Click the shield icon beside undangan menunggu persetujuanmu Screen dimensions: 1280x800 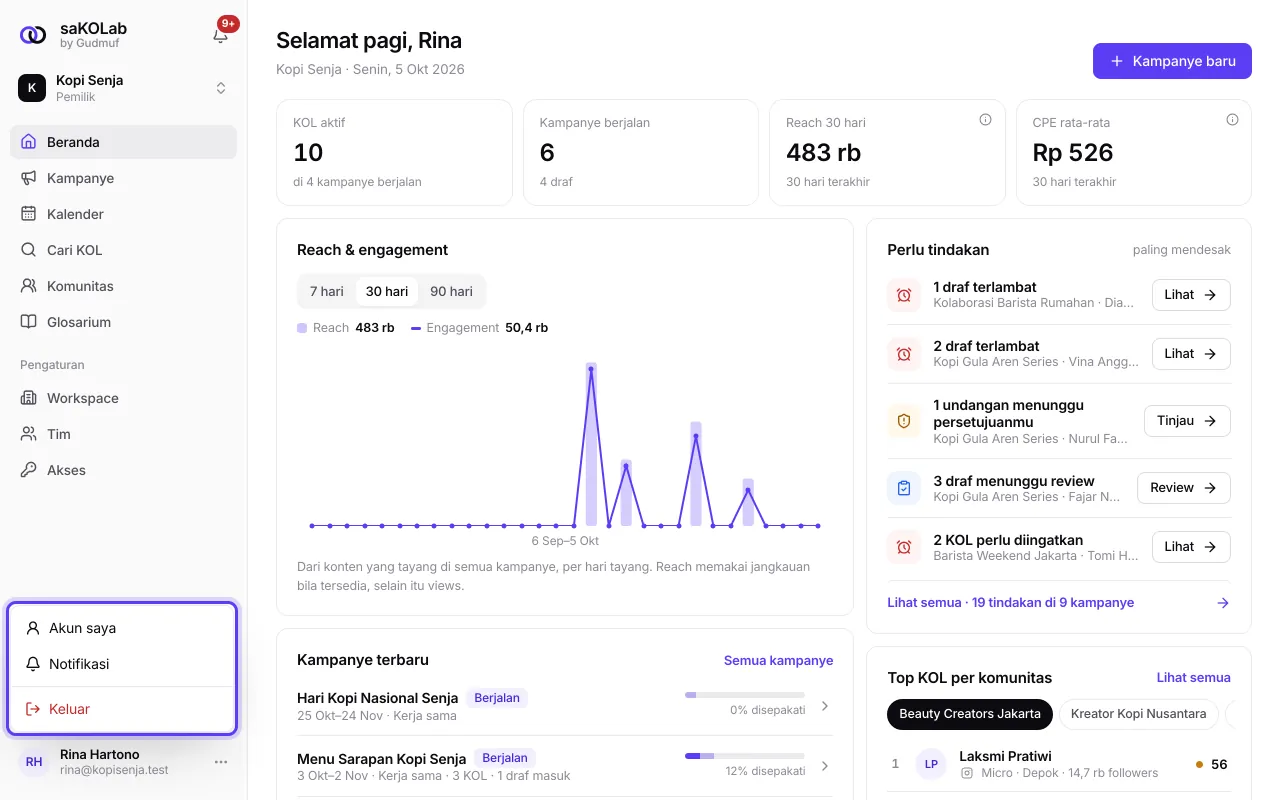coord(904,421)
